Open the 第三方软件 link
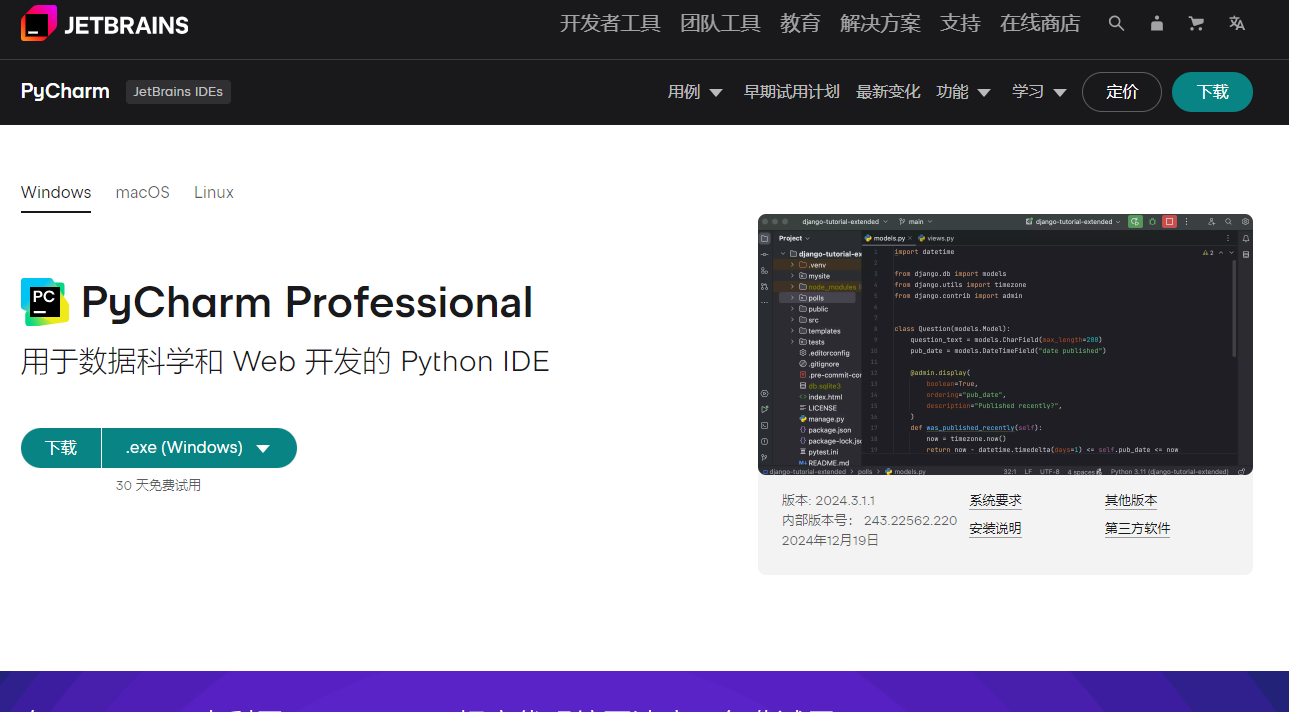The width and height of the screenshot is (1289, 712). coord(1138,529)
